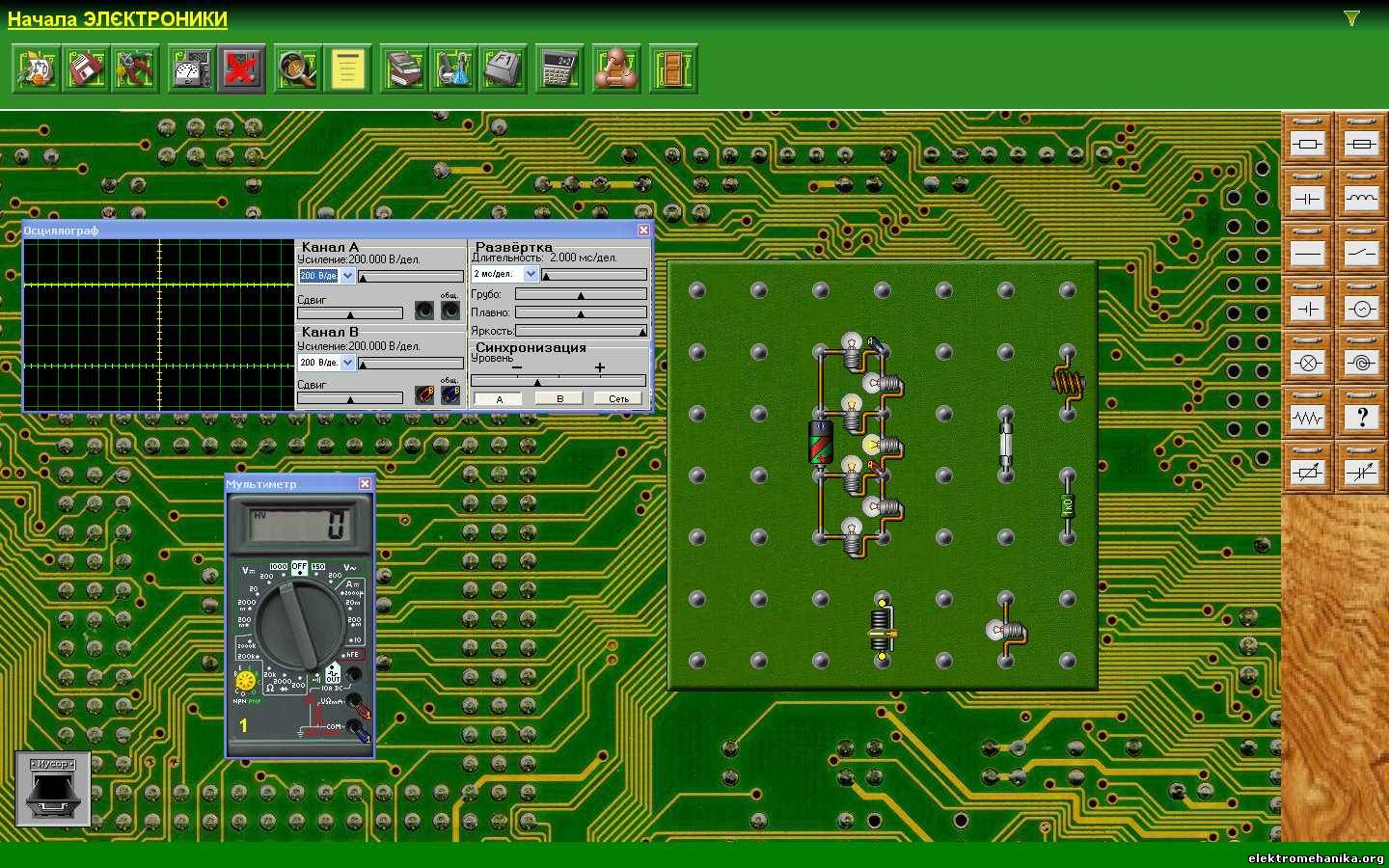Choose the lamp component drawer

click(x=1307, y=363)
